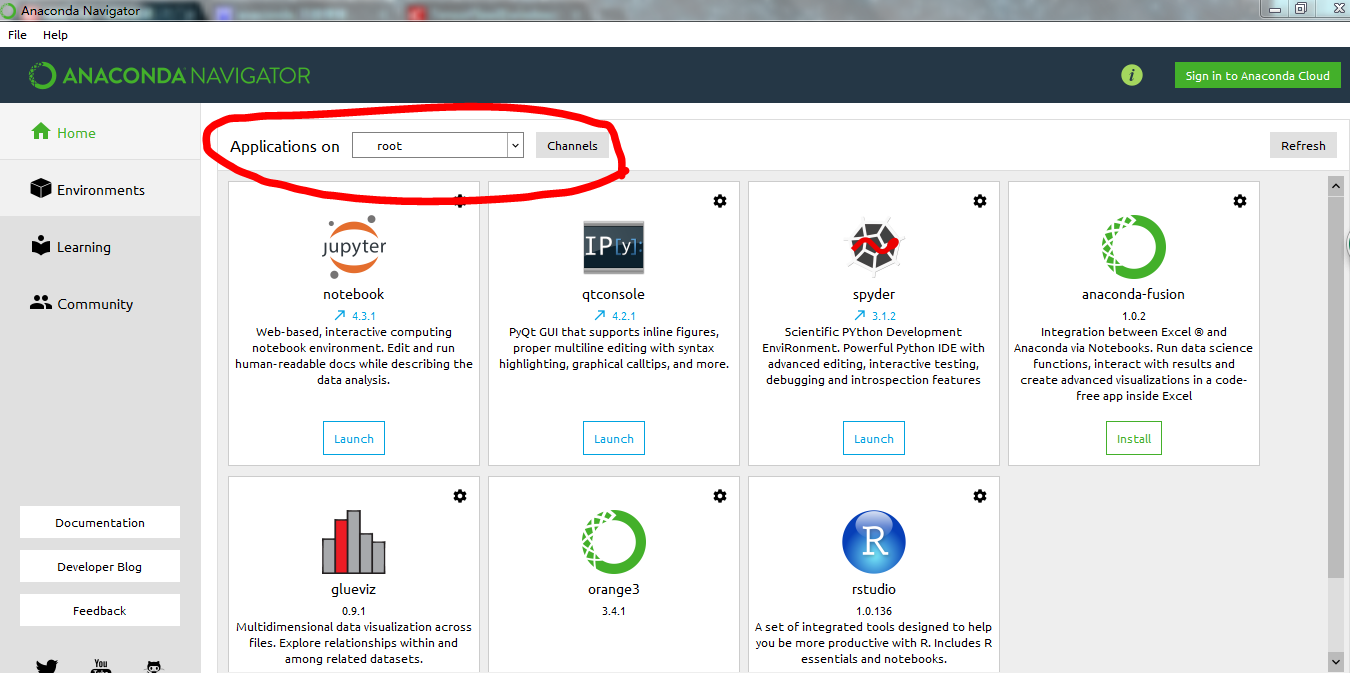Open the Developer Blog button

pyautogui.click(x=100, y=566)
